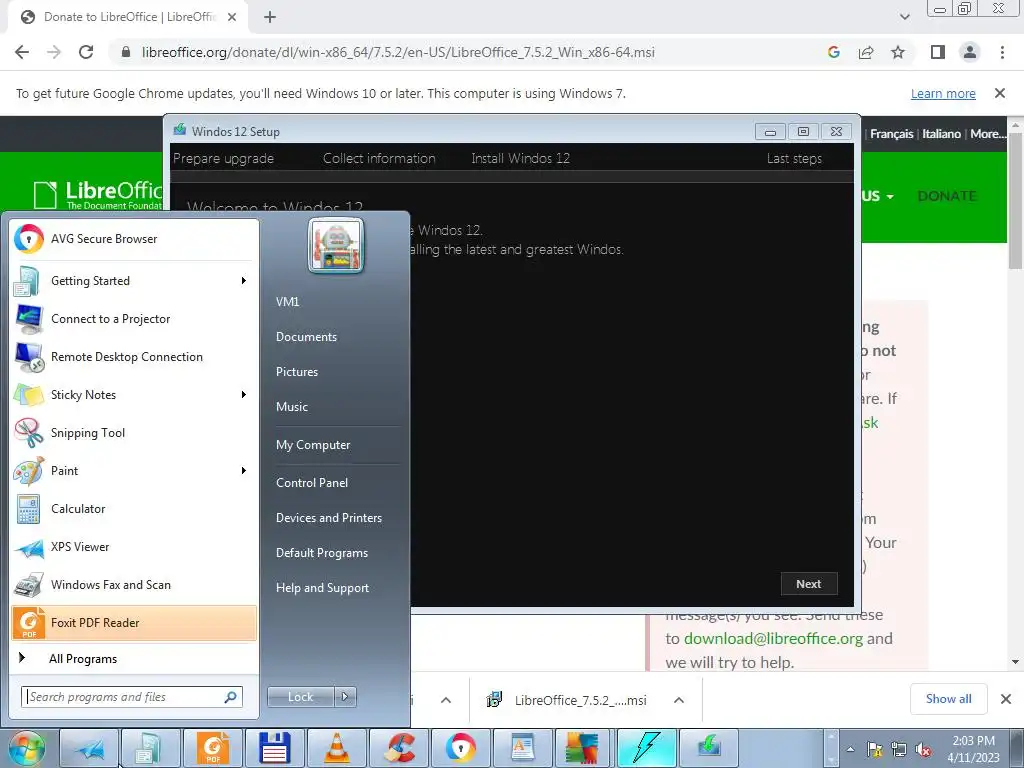Start the Snipping Tool
This screenshot has width=1024, height=768.
135,432
